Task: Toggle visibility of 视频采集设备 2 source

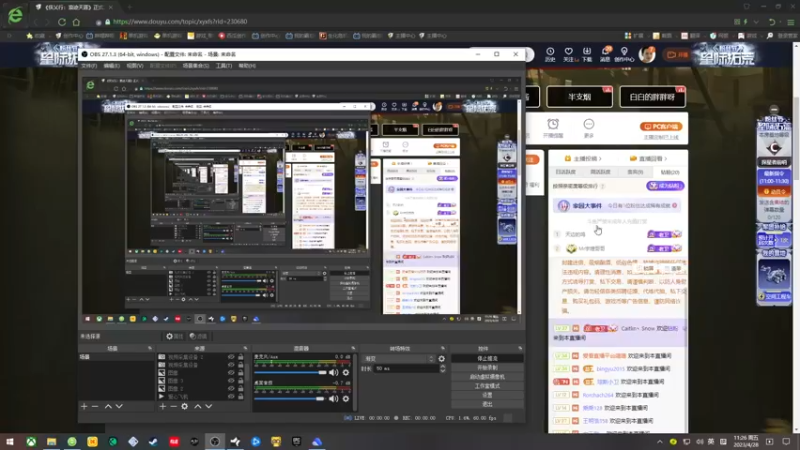Action: 231,357
